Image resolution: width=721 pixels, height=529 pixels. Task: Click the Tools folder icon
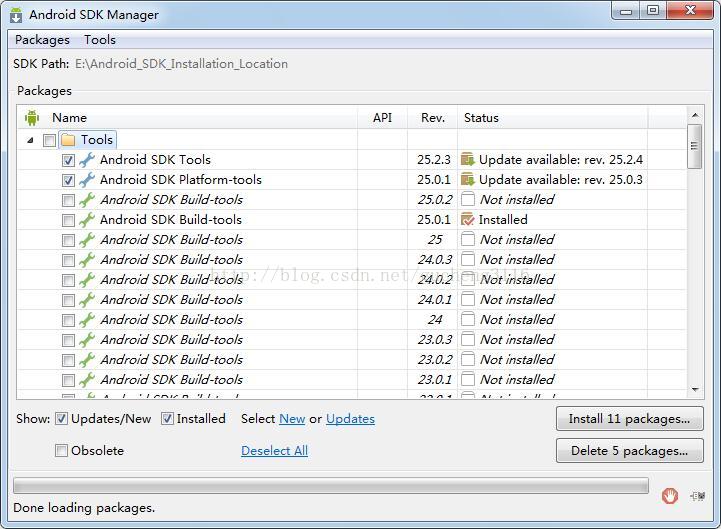[68, 139]
